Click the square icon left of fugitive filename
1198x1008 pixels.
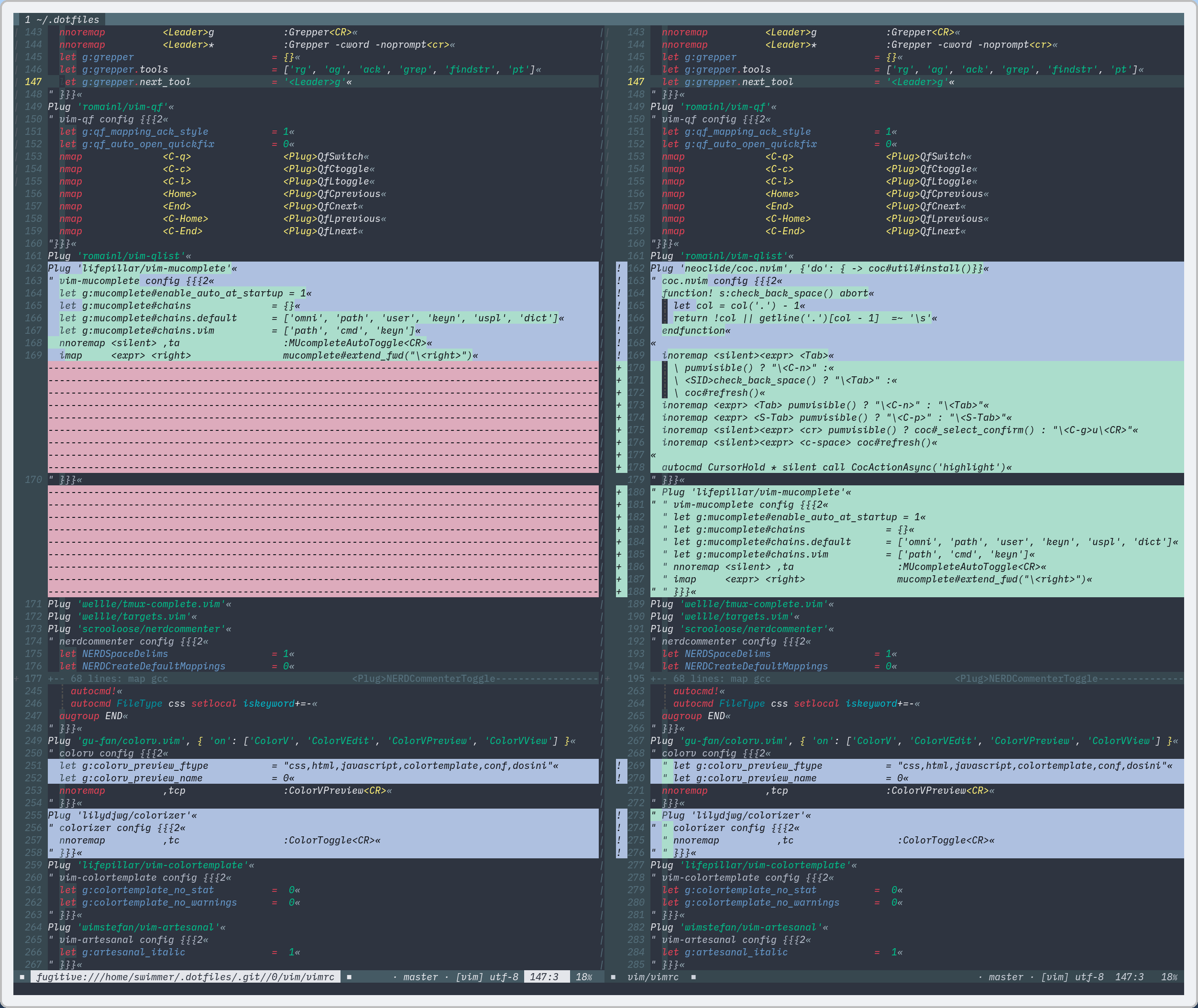pos(22,977)
